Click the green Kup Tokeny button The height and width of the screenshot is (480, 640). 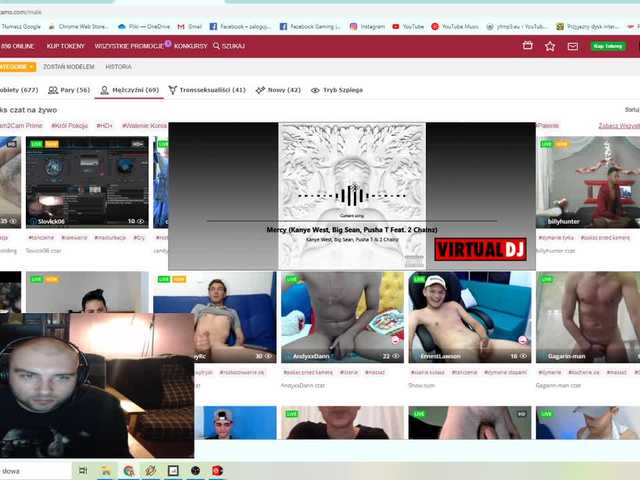click(x=608, y=46)
